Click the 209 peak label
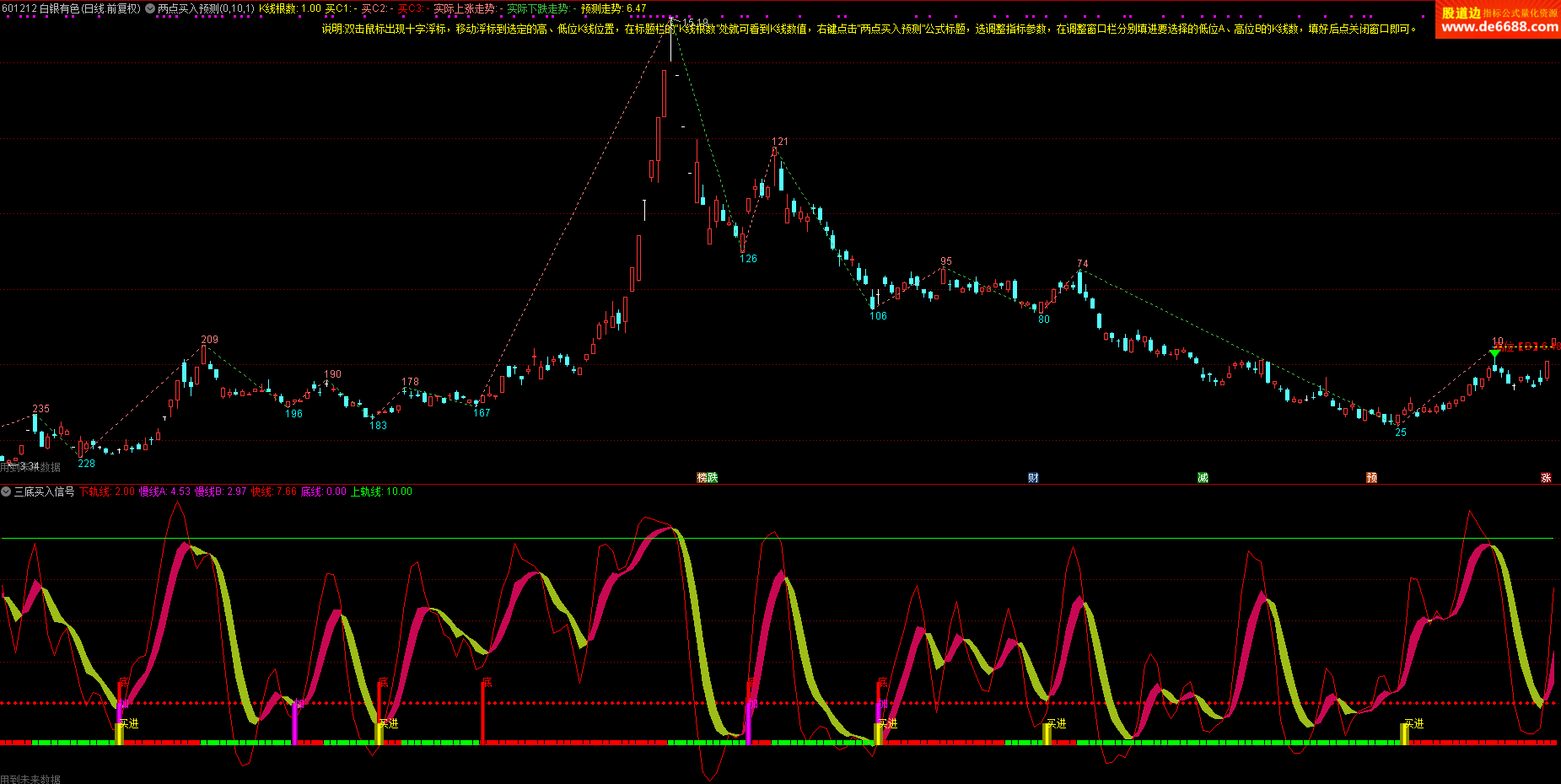The height and width of the screenshot is (784, 1561). point(209,340)
